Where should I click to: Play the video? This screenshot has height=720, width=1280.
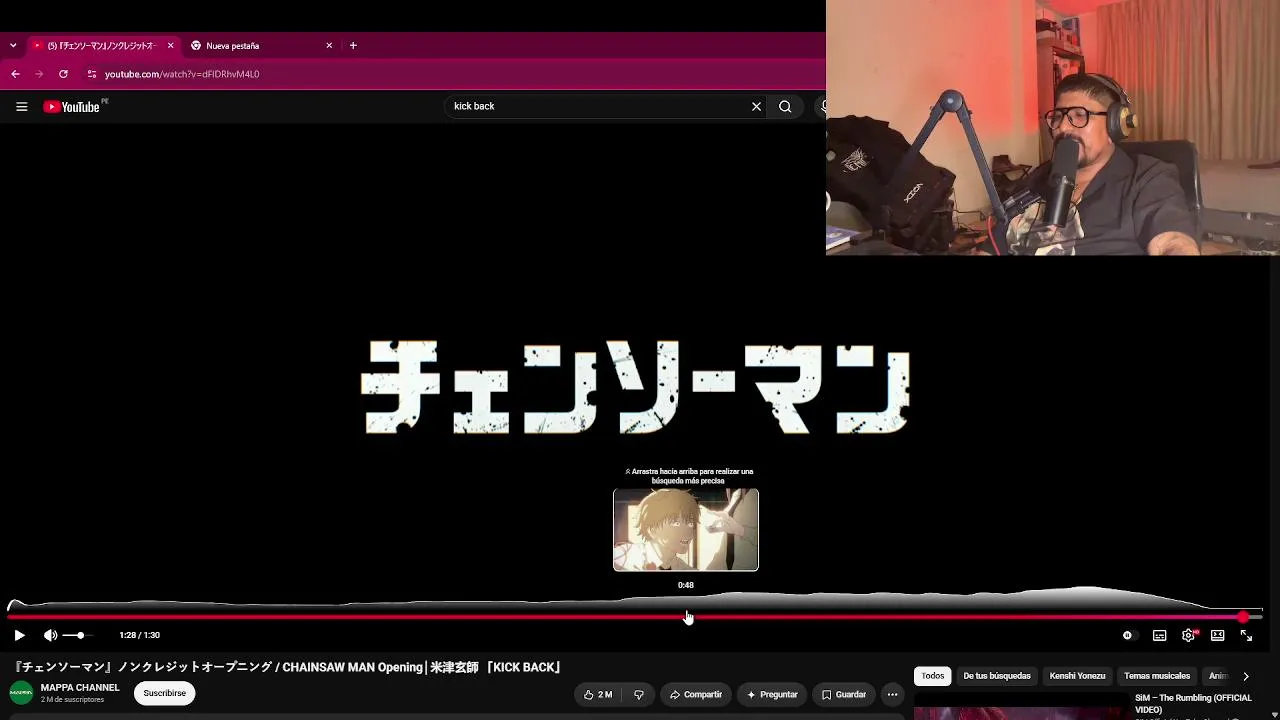click(19, 635)
